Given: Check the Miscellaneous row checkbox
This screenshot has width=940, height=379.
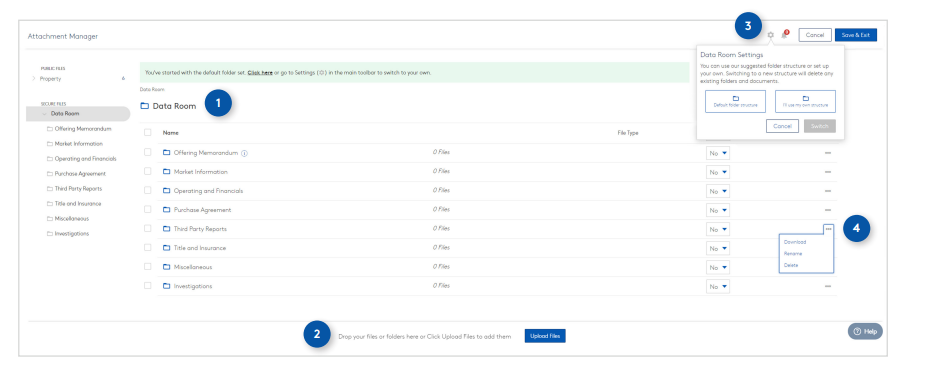Looking at the screenshot, I should pyautogui.click(x=147, y=266).
